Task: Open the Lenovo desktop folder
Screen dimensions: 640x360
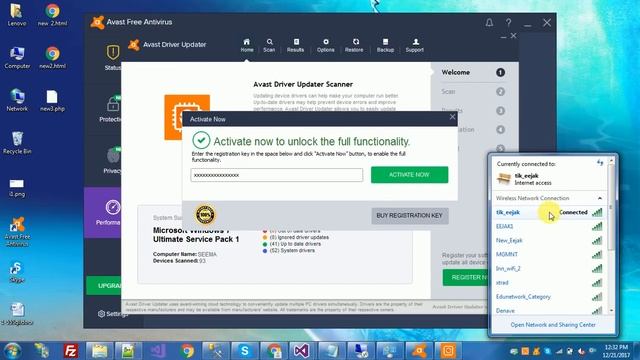Action: [17, 15]
